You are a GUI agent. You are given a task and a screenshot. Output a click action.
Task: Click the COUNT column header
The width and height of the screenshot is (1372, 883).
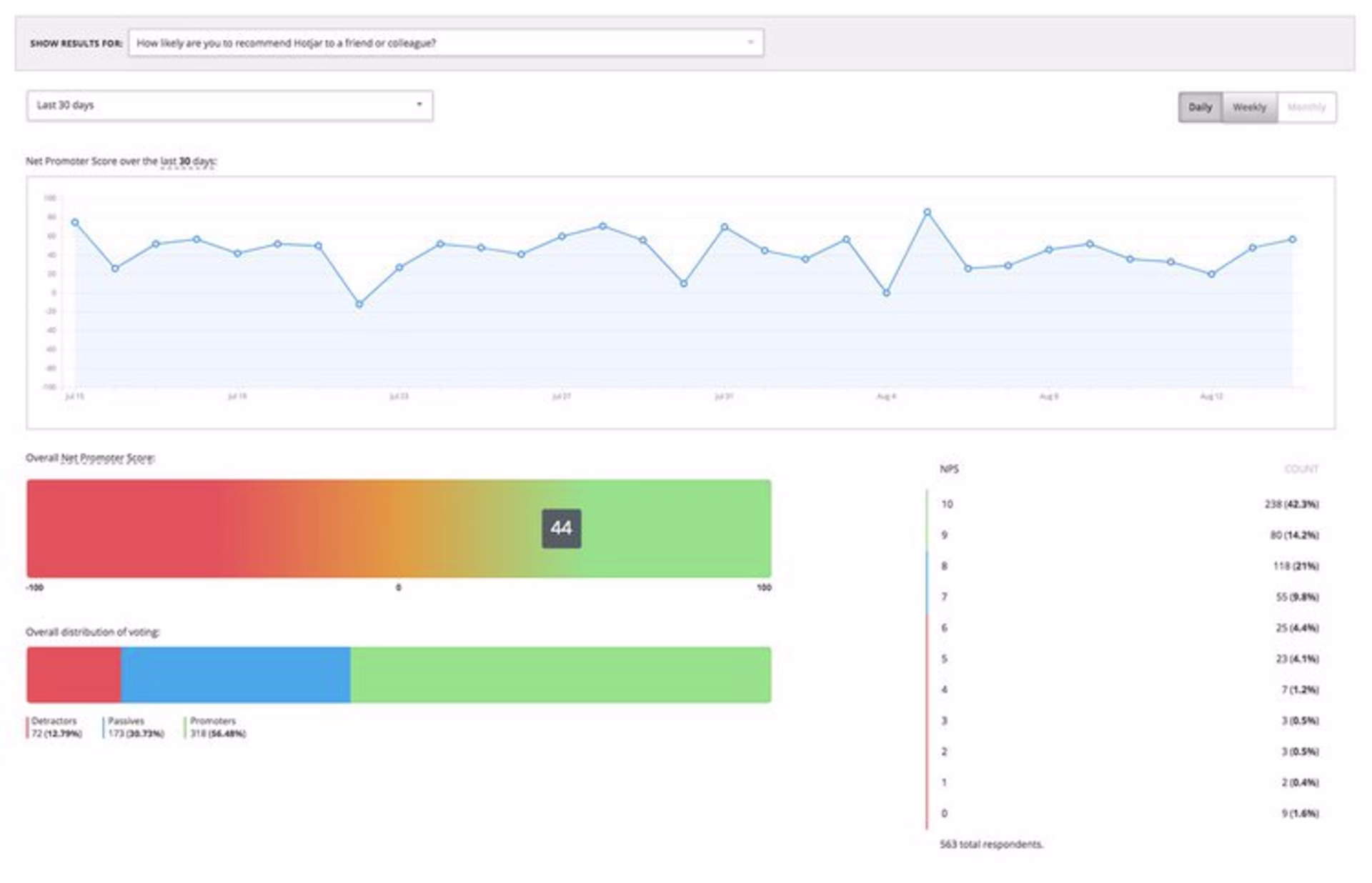[x=1303, y=469]
